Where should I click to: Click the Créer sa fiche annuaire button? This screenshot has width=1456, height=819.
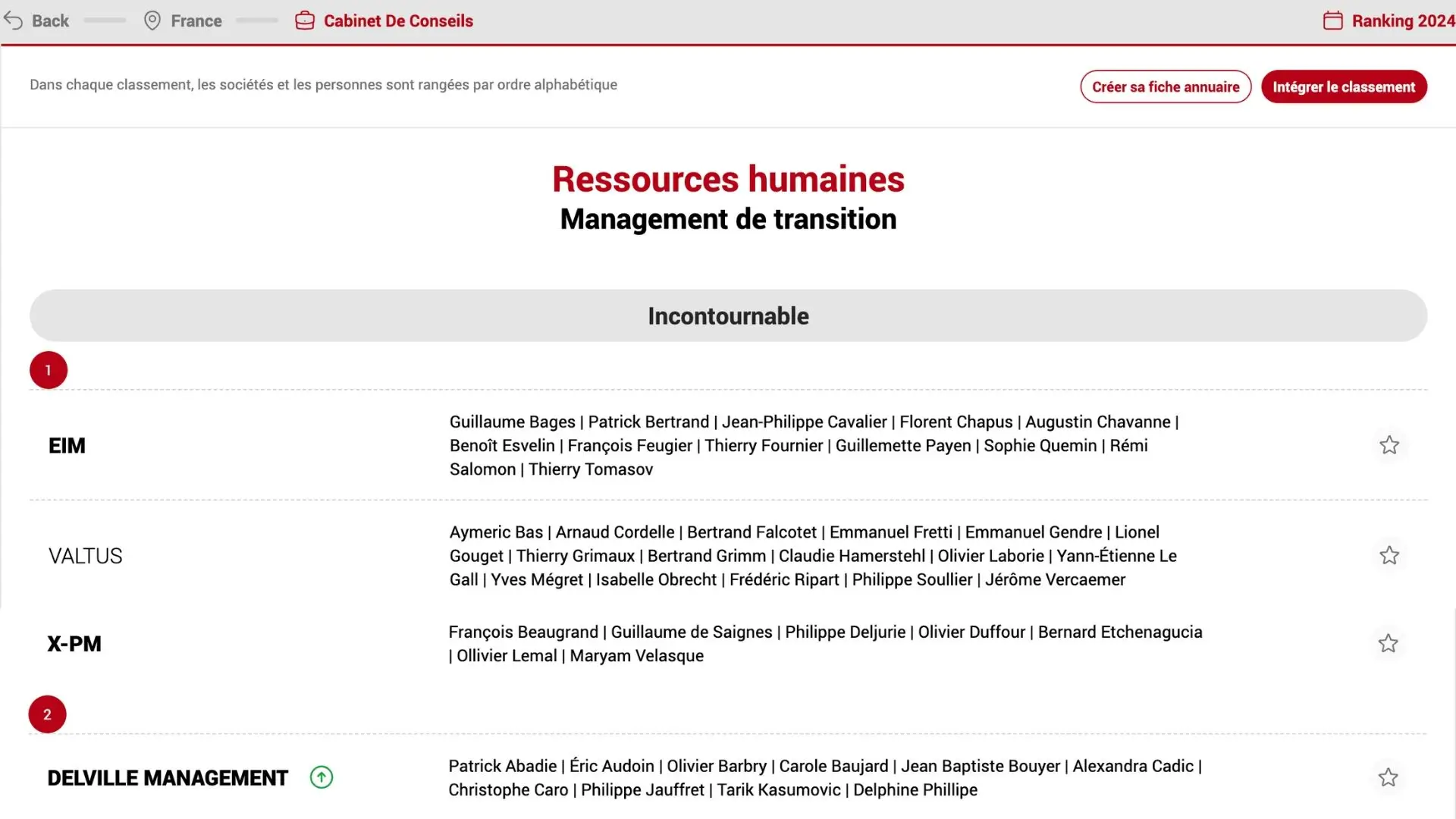tap(1165, 86)
